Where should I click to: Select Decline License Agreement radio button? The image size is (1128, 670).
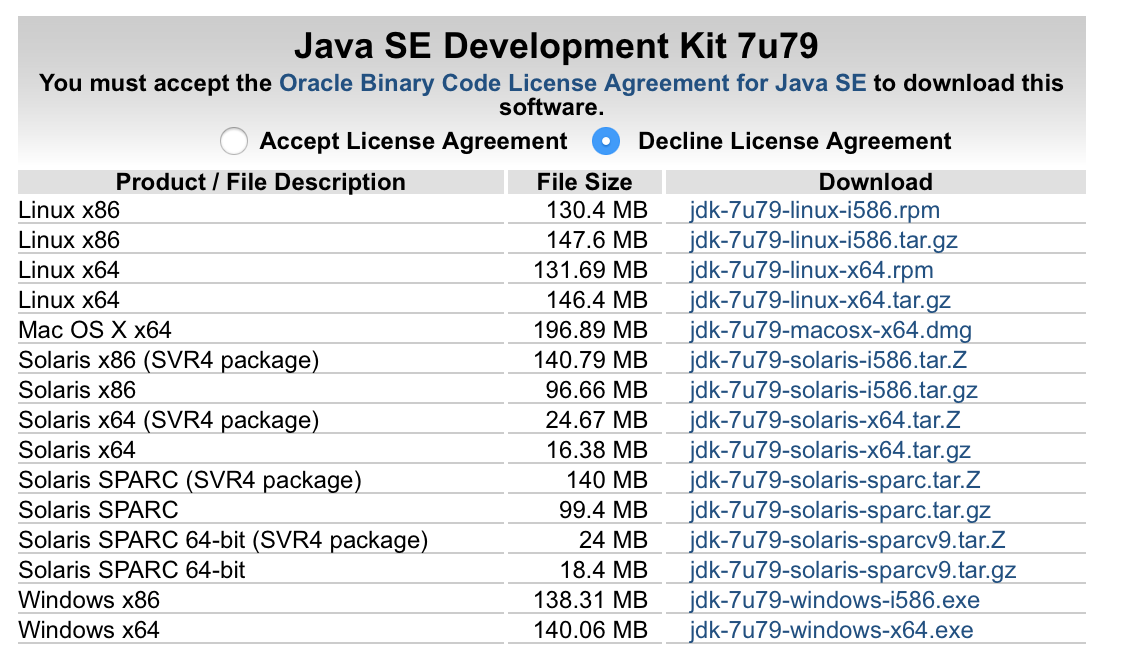pos(605,142)
